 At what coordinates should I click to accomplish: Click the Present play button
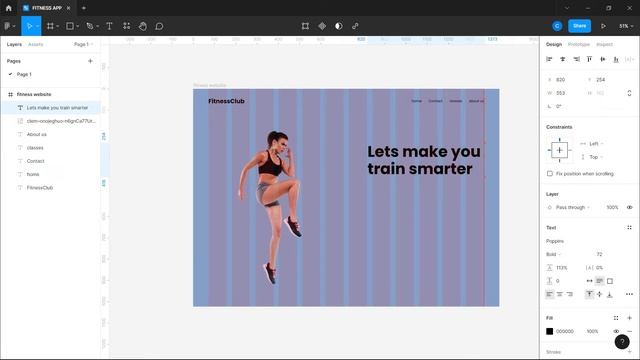603,26
